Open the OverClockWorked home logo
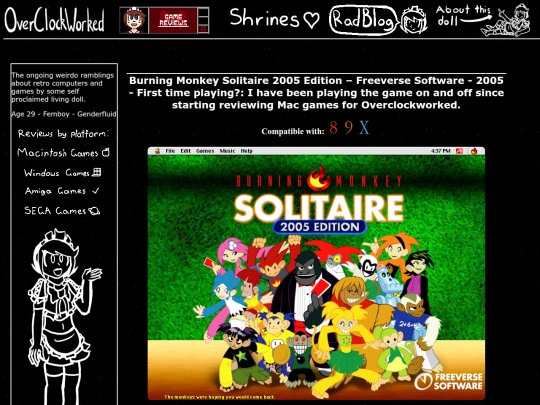The width and height of the screenshot is (540, 405). point(54,20)
